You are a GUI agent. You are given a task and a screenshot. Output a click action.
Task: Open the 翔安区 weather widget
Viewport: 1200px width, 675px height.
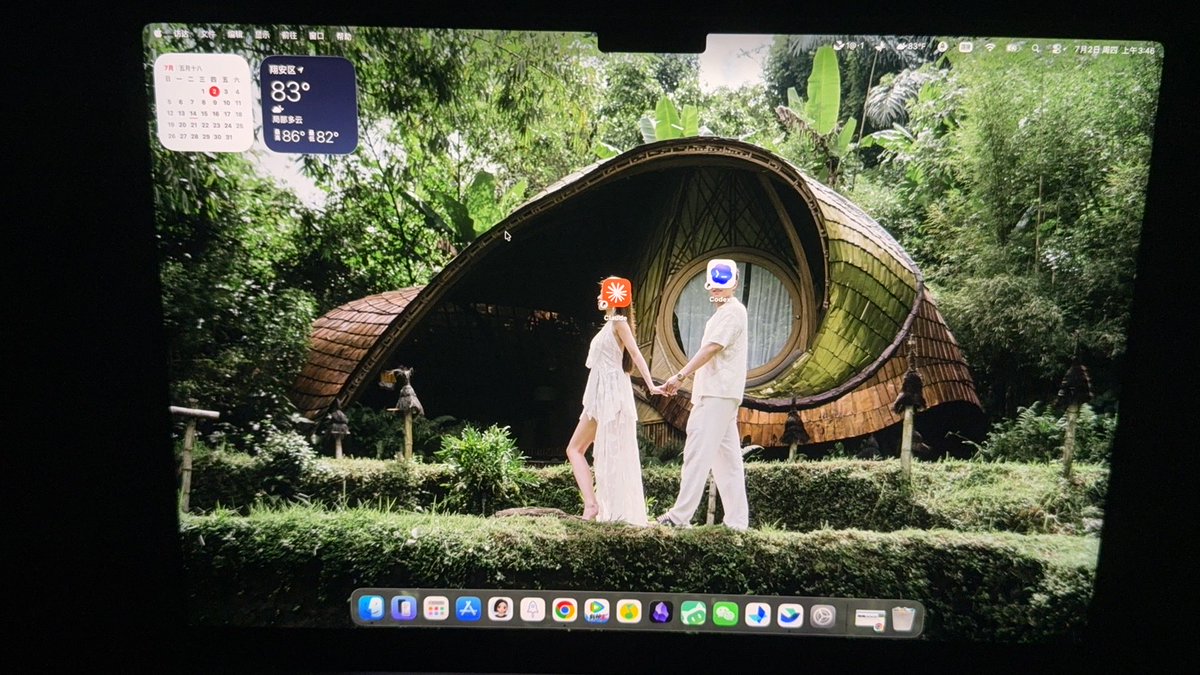tap(309, 105)
